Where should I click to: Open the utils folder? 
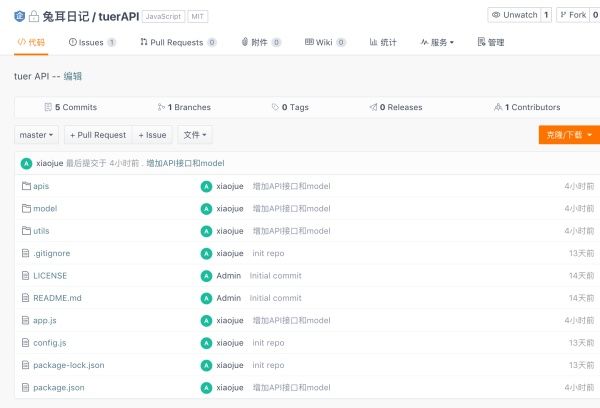pos(41,231)
